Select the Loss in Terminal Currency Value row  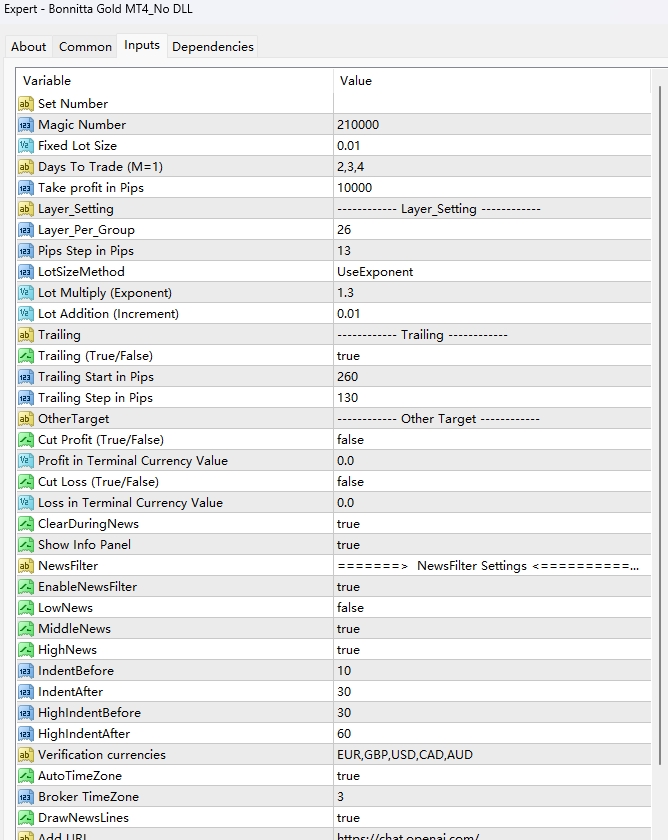click(334, 502)
